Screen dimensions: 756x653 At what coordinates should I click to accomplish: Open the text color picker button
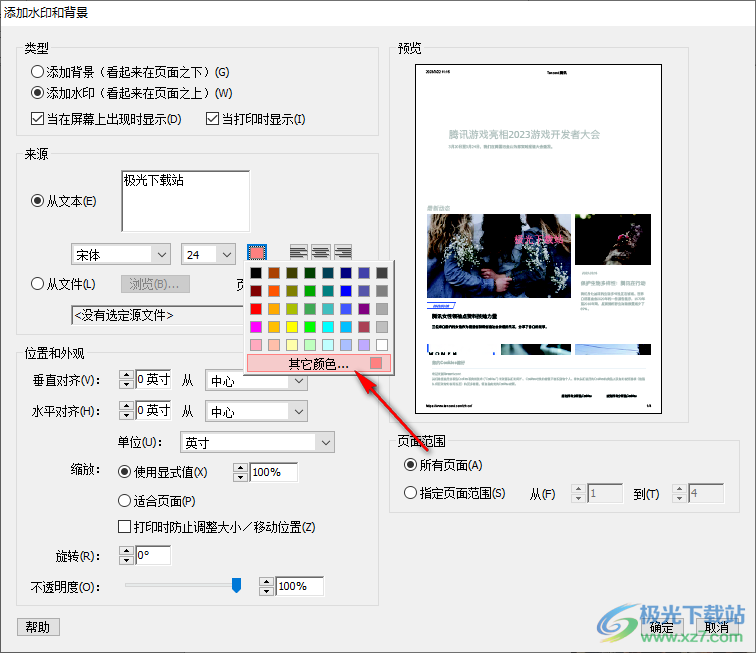[x=257, y=253]
